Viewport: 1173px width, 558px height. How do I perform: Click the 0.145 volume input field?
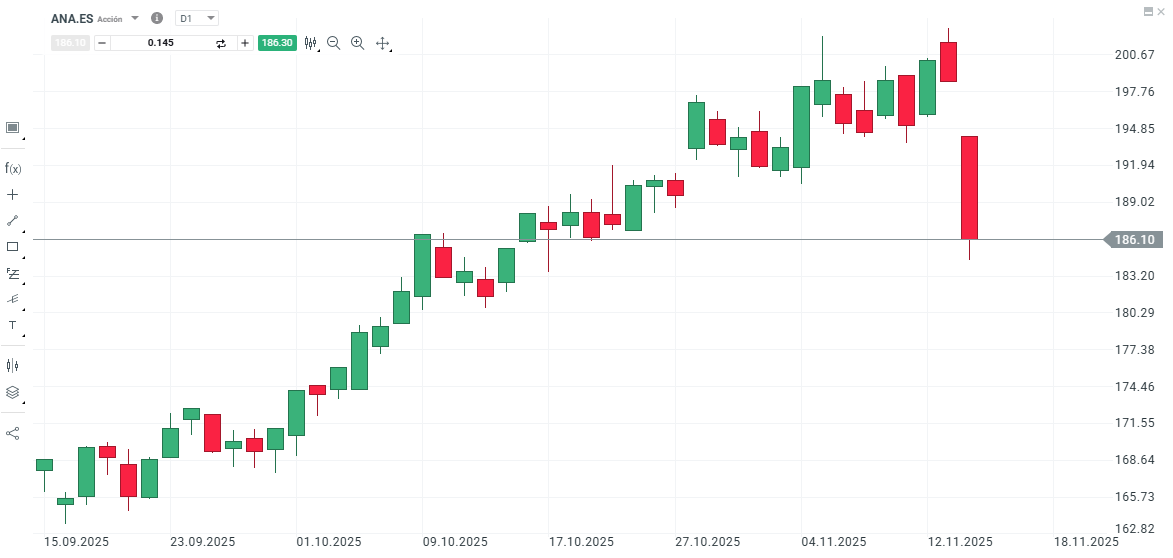(x=160, y=43)
